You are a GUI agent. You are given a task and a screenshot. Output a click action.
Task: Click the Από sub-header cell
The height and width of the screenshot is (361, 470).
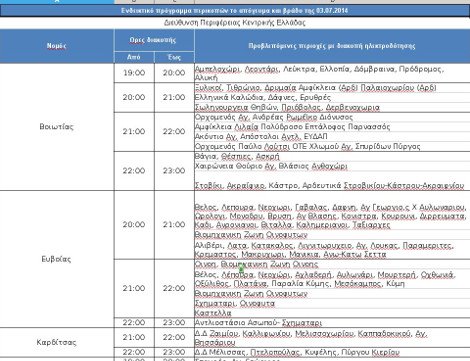pyautogui.click(x=134, y=57)
